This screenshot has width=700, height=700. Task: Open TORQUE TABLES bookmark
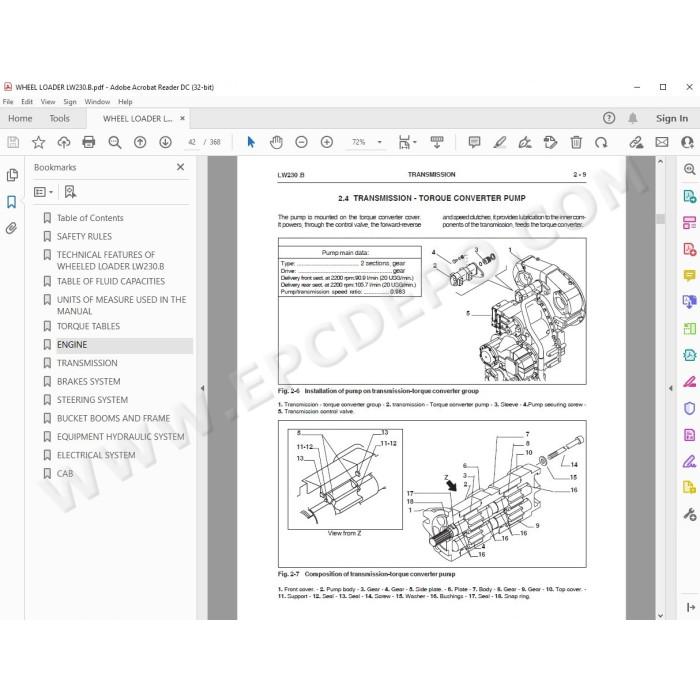click(x=88, y=326)
